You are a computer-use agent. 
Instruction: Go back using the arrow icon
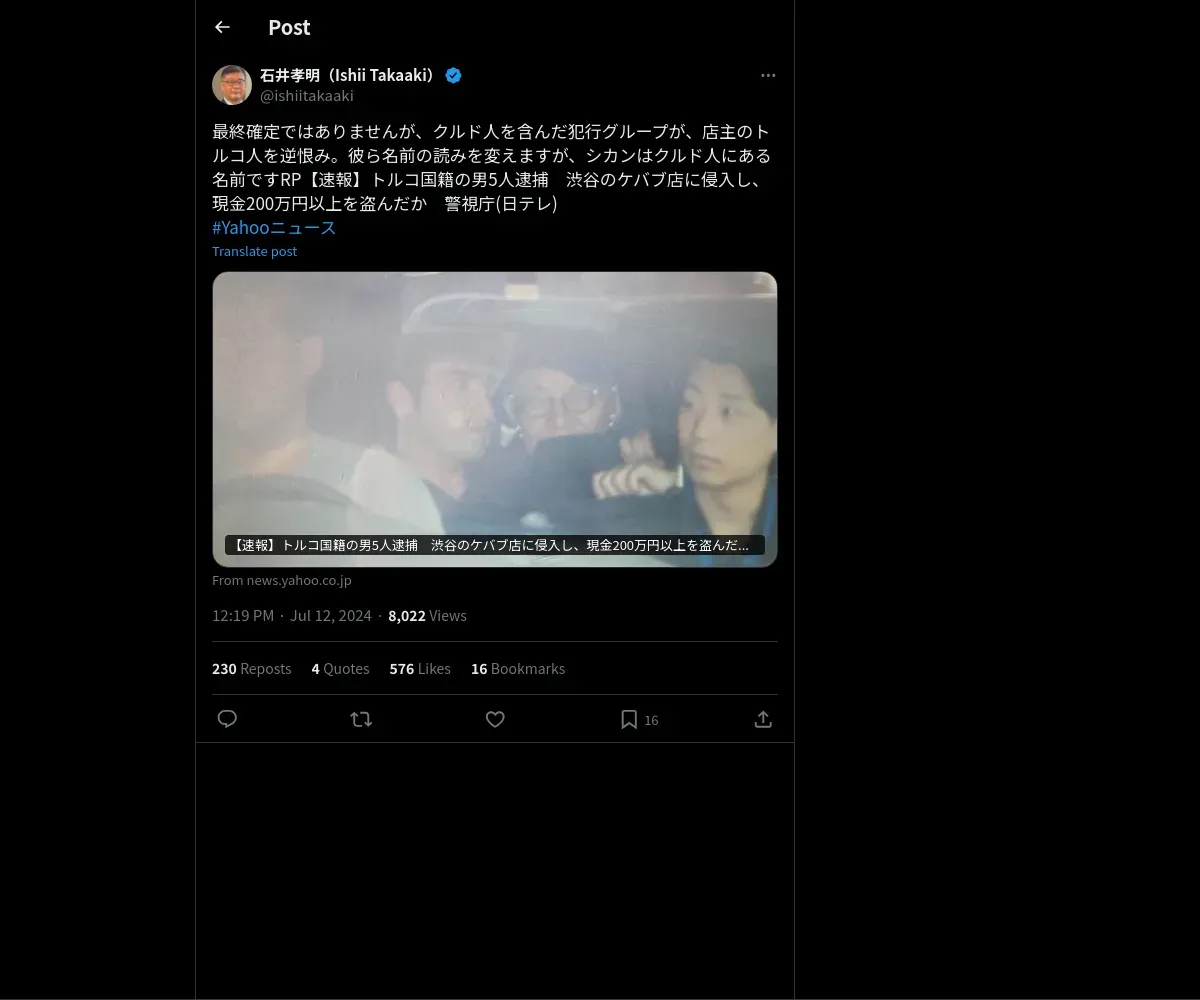[x=222, y=27]
